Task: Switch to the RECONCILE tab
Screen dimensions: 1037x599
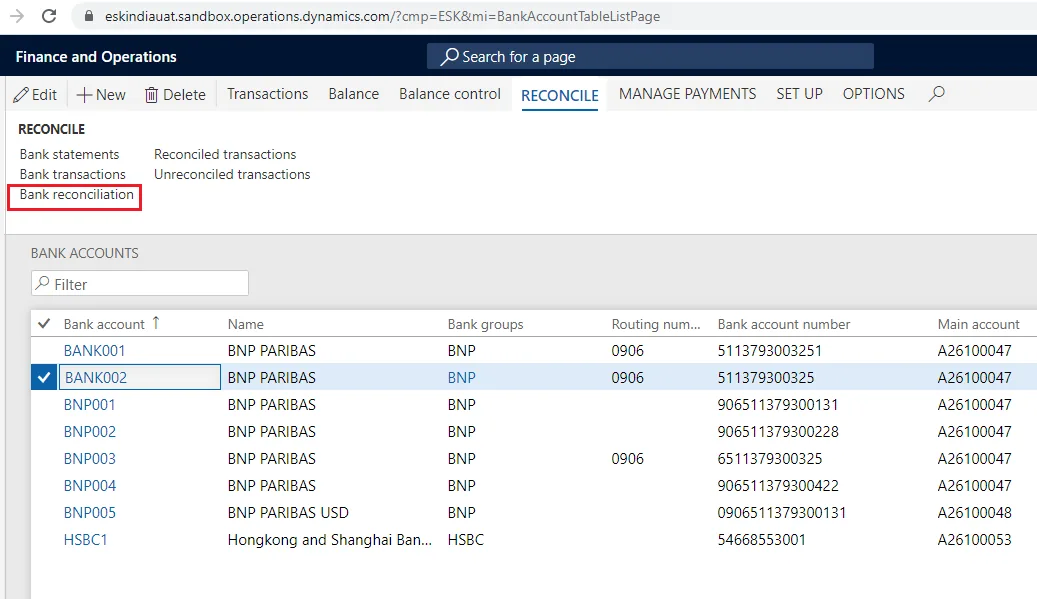Action: 560,95
